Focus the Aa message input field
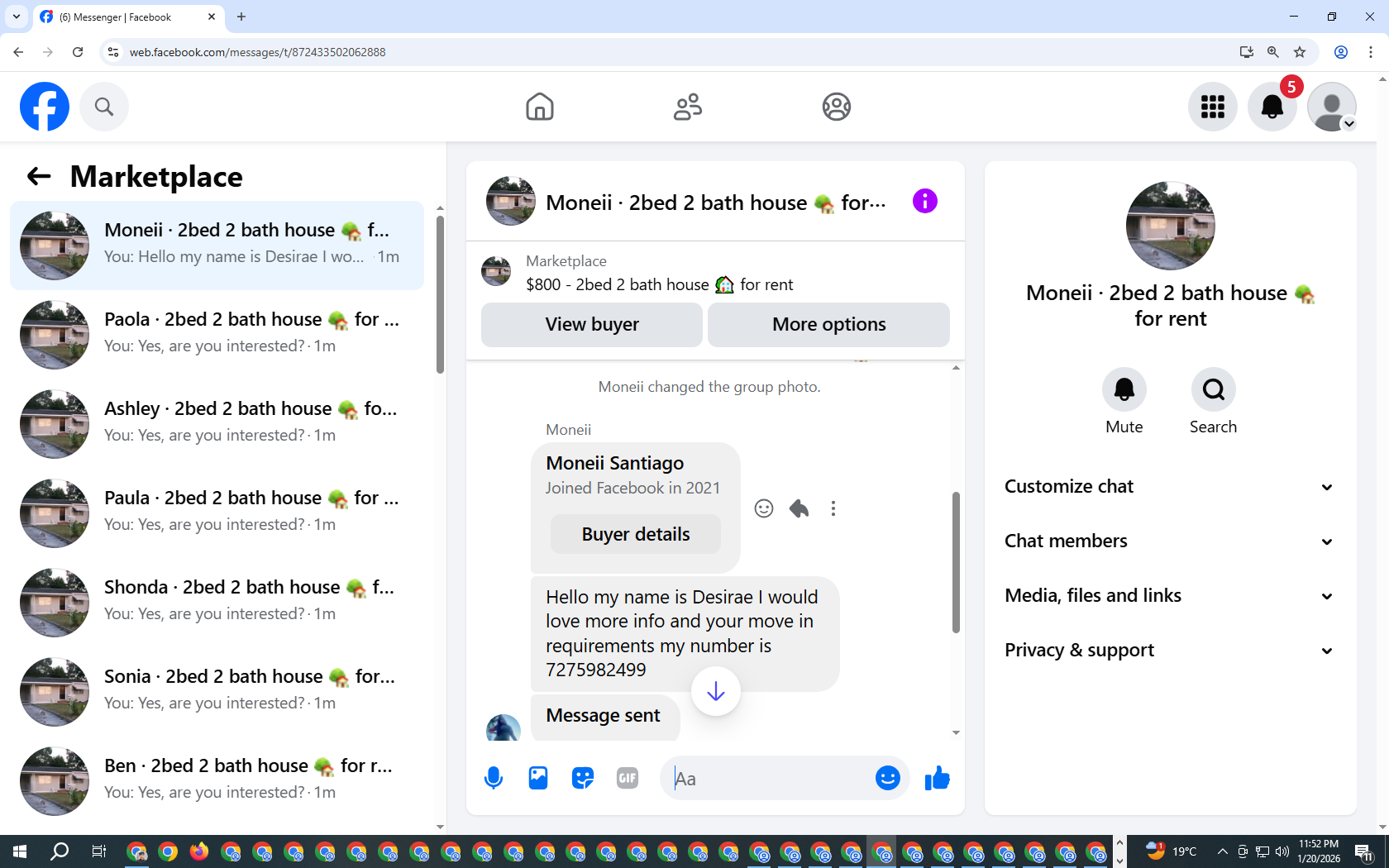The image size is (1389, 868). [769, 778]
